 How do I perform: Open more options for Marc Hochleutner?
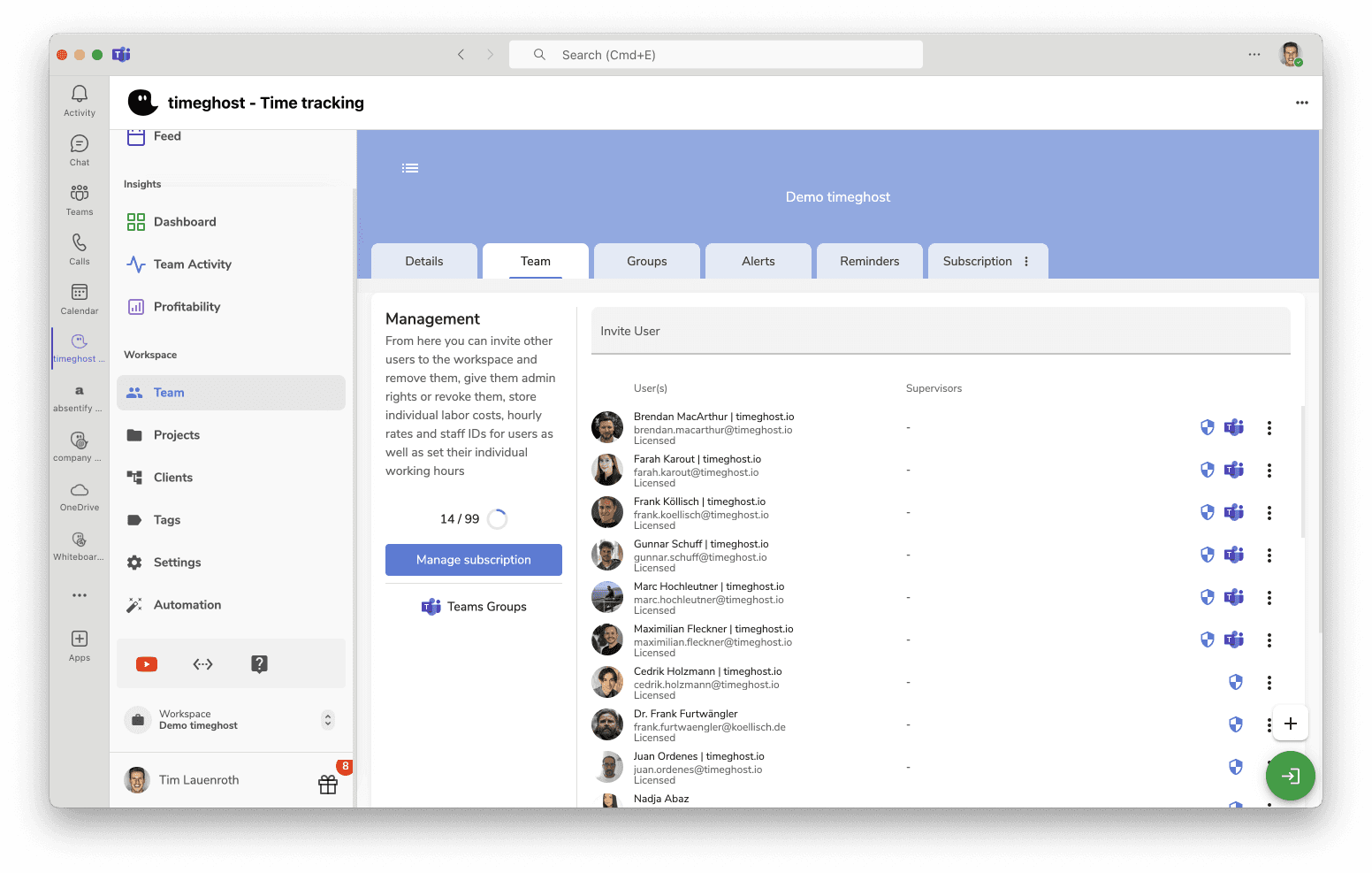[x=1269, y=598]
